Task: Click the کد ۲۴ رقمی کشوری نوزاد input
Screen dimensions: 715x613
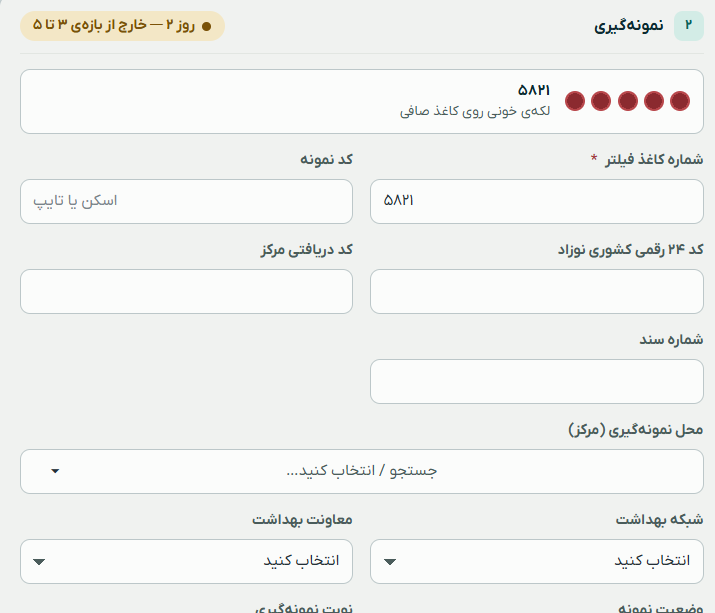Action: pyautogui.click(x=537, y=291)
